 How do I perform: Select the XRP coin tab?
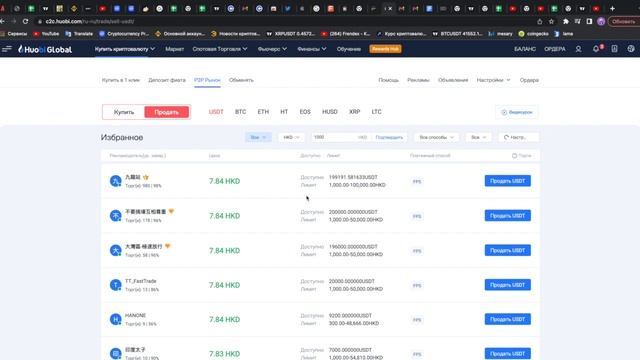[354, 112]
